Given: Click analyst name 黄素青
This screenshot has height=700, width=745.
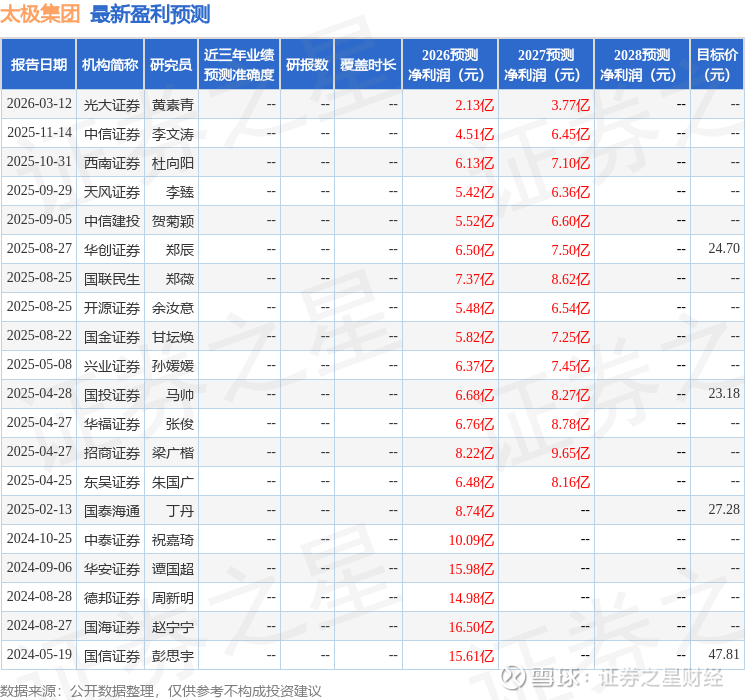Looking at the screenshot, I should 172,105.
